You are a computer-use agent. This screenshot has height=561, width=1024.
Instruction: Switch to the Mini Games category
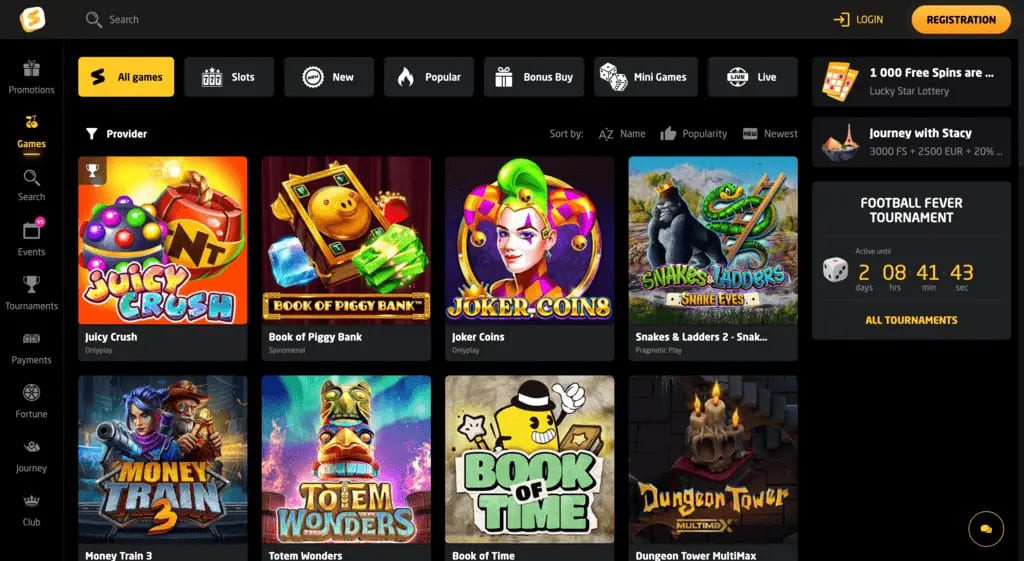pos(646,77)
